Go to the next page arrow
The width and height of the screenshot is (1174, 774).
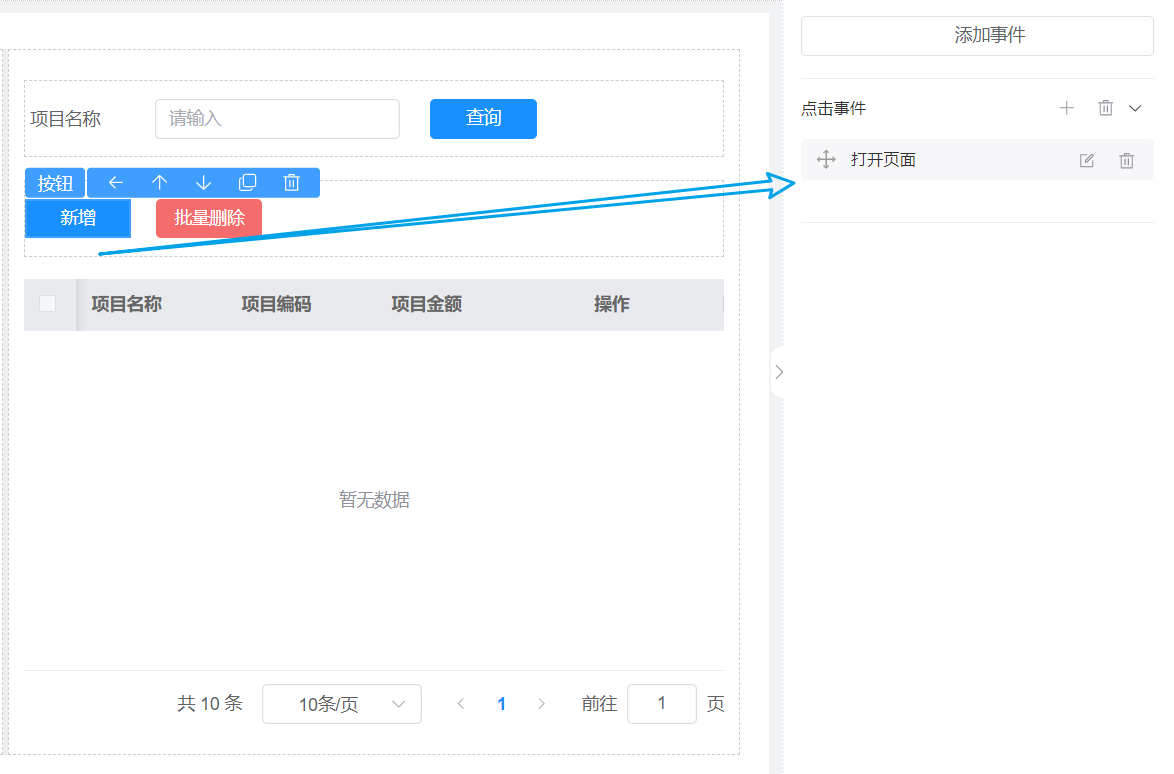pos(542,704)
